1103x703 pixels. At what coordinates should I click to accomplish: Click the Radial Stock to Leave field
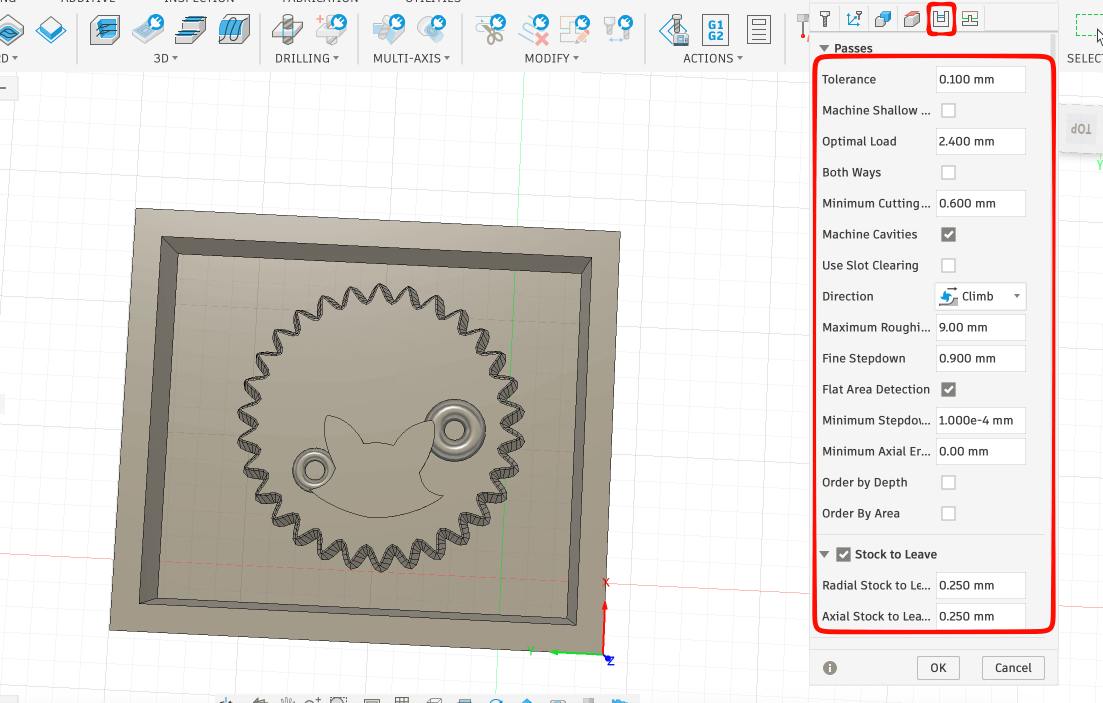(x=981, y=585)
